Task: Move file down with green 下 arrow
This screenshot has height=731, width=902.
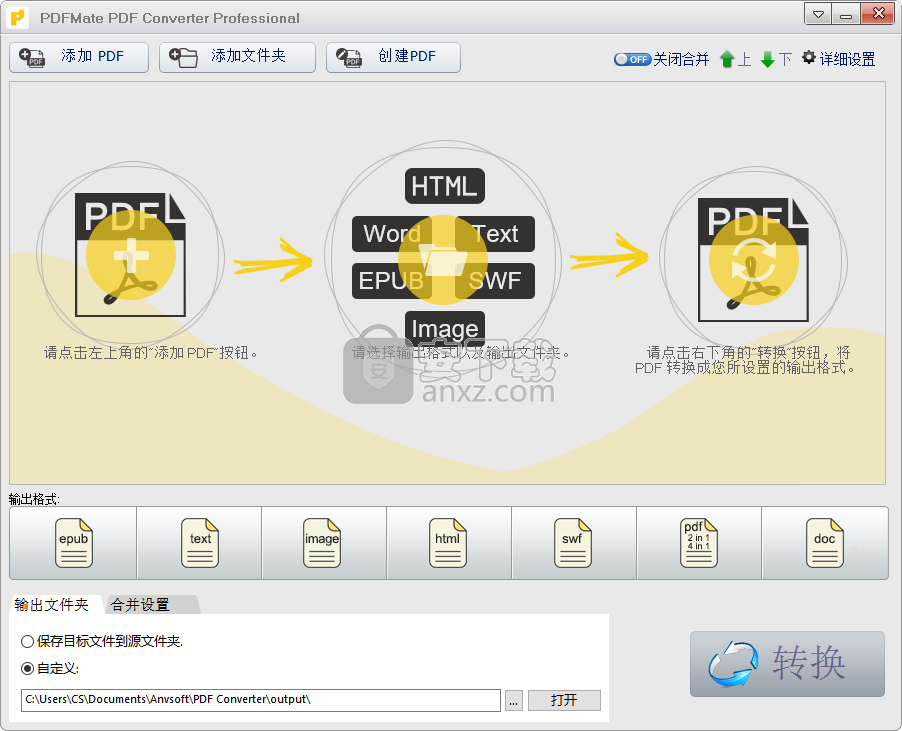Action: click(775, 59)
